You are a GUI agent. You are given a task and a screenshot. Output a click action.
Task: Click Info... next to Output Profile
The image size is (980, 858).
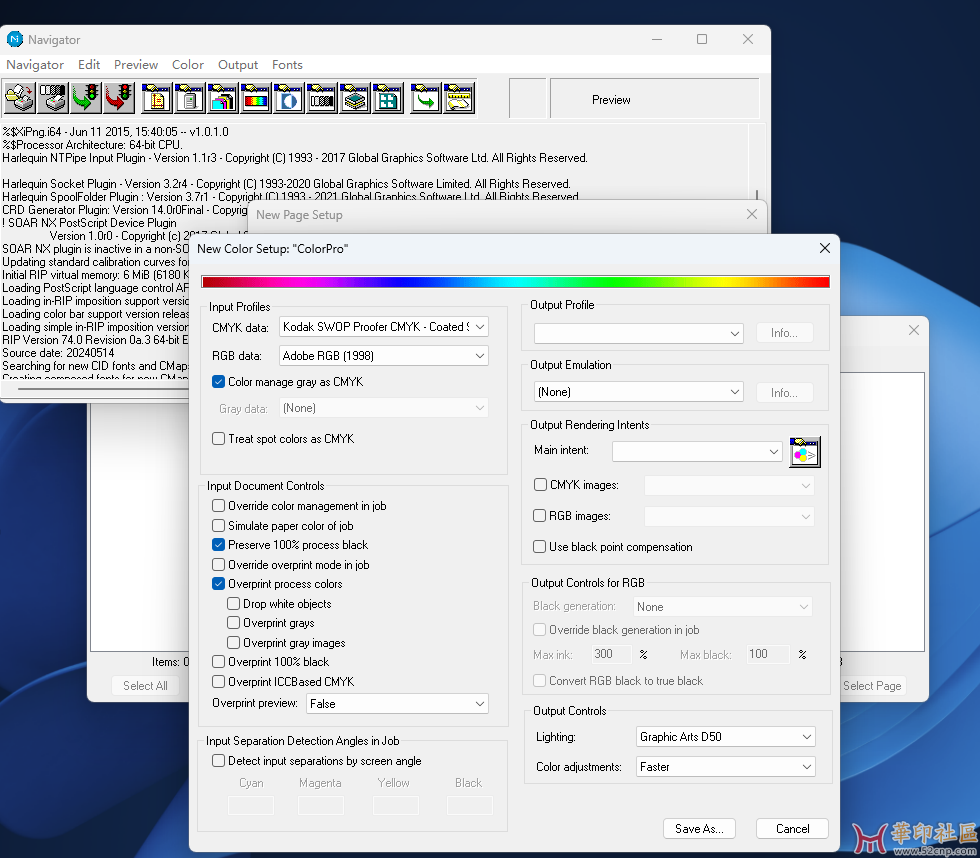coord(784,333)
